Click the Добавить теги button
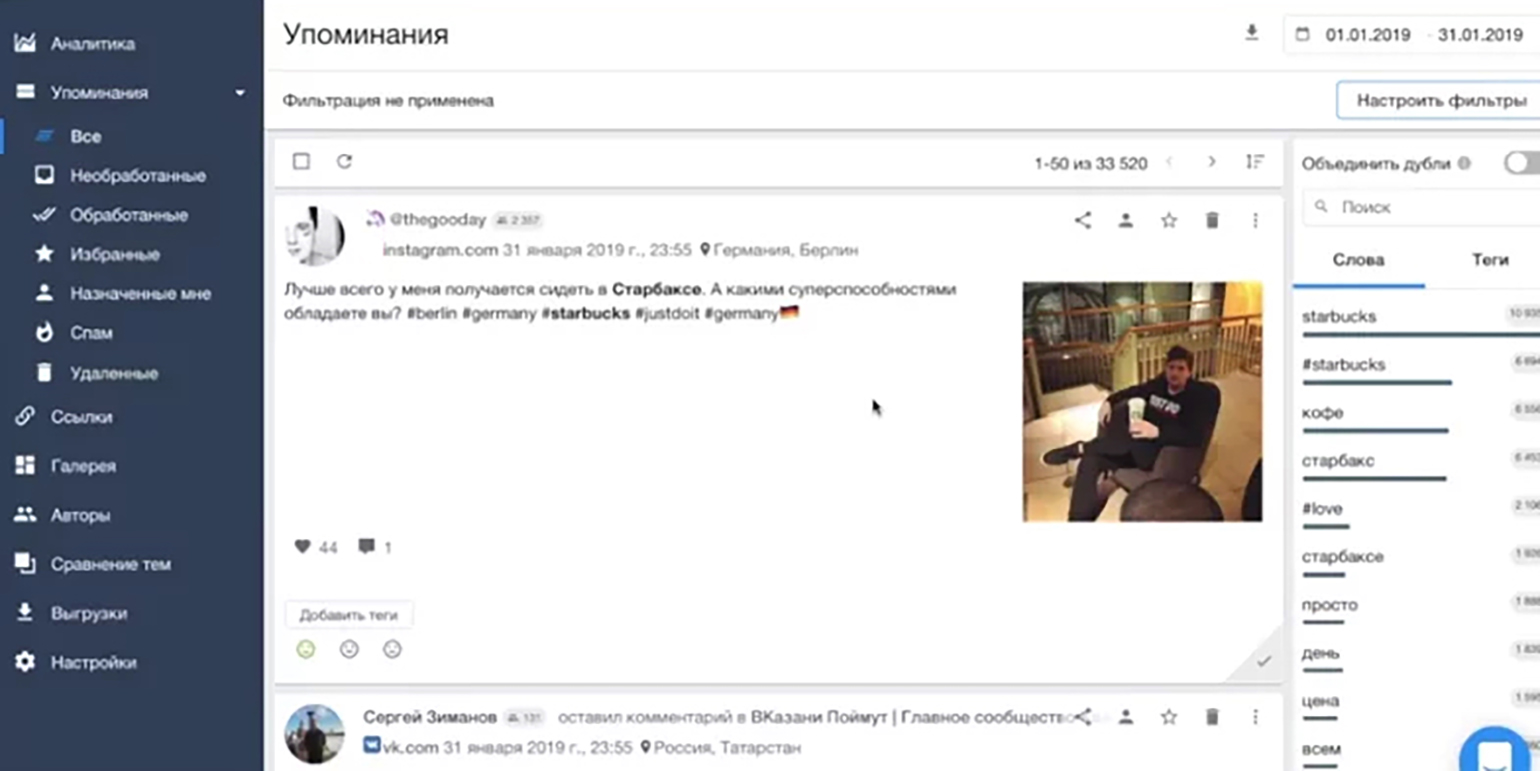This screenshot has width=1540, height=771. click(x=348, y=615)
